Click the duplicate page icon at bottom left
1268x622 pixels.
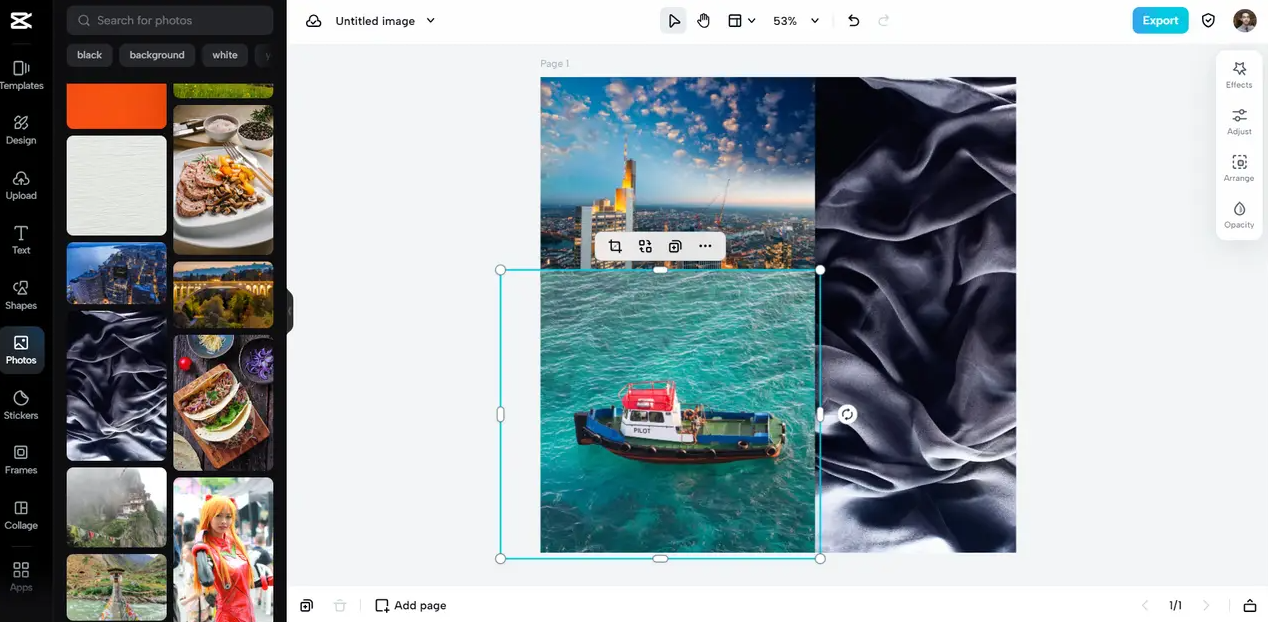pyautogui.click(x=307, y=605)
